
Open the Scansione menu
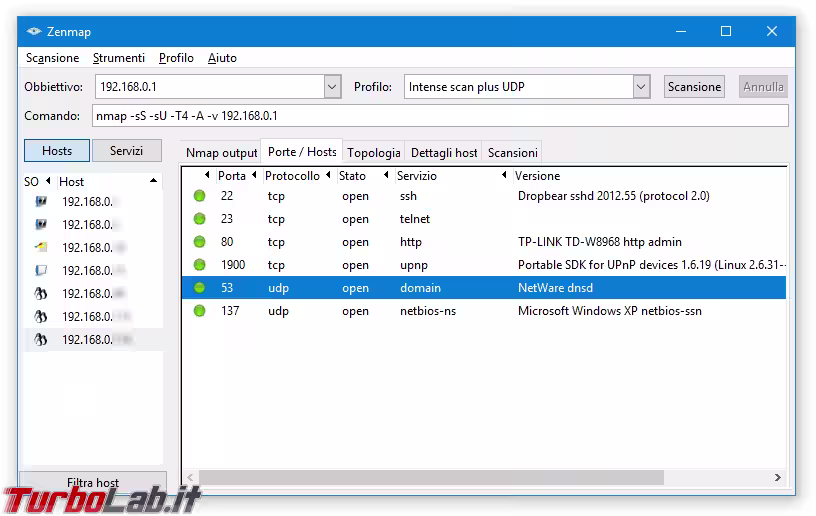point(53,58)
